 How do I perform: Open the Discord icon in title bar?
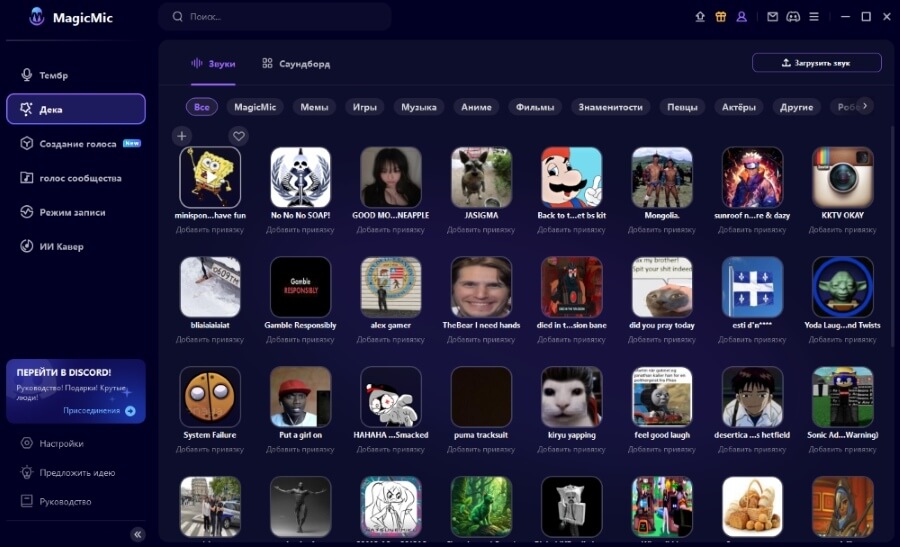[793, 17]
